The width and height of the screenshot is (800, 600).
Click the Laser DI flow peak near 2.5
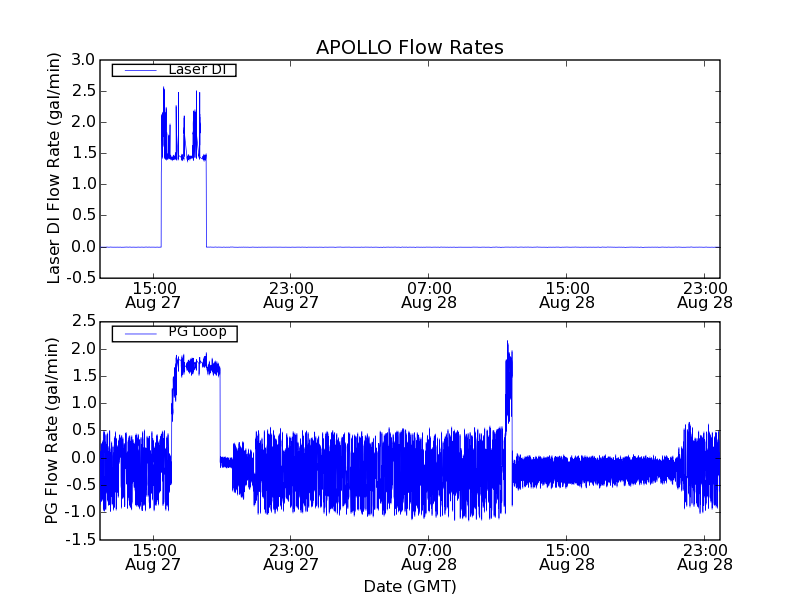(x=164, y=89)
